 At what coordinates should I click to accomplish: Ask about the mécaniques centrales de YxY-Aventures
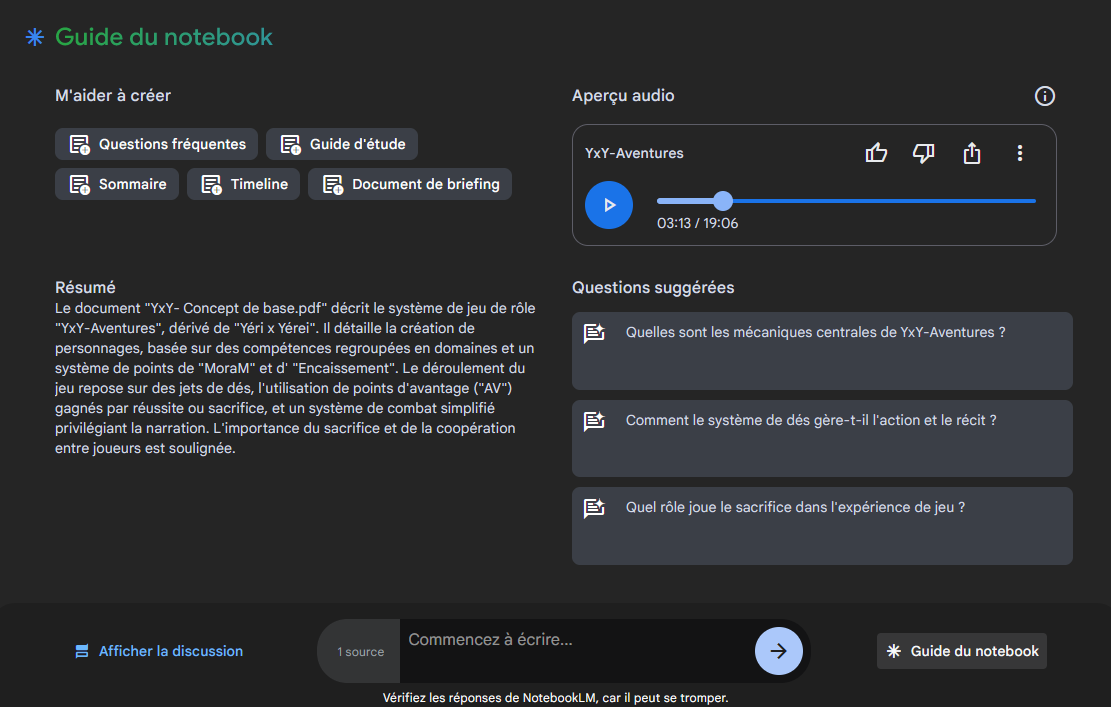click(x=822, y=351)
